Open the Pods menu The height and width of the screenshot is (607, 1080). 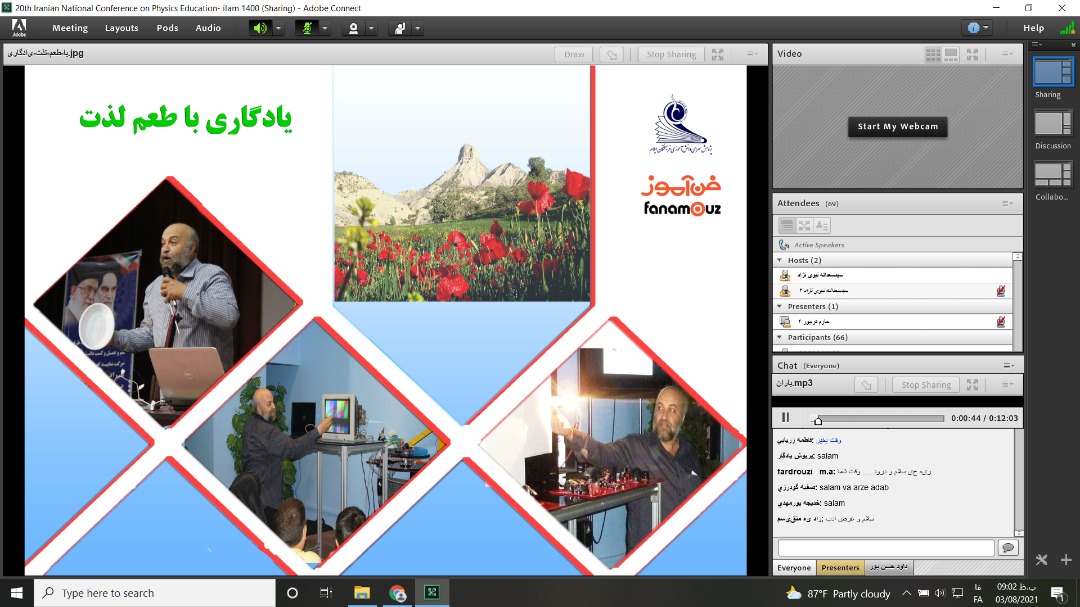point(167,28)
